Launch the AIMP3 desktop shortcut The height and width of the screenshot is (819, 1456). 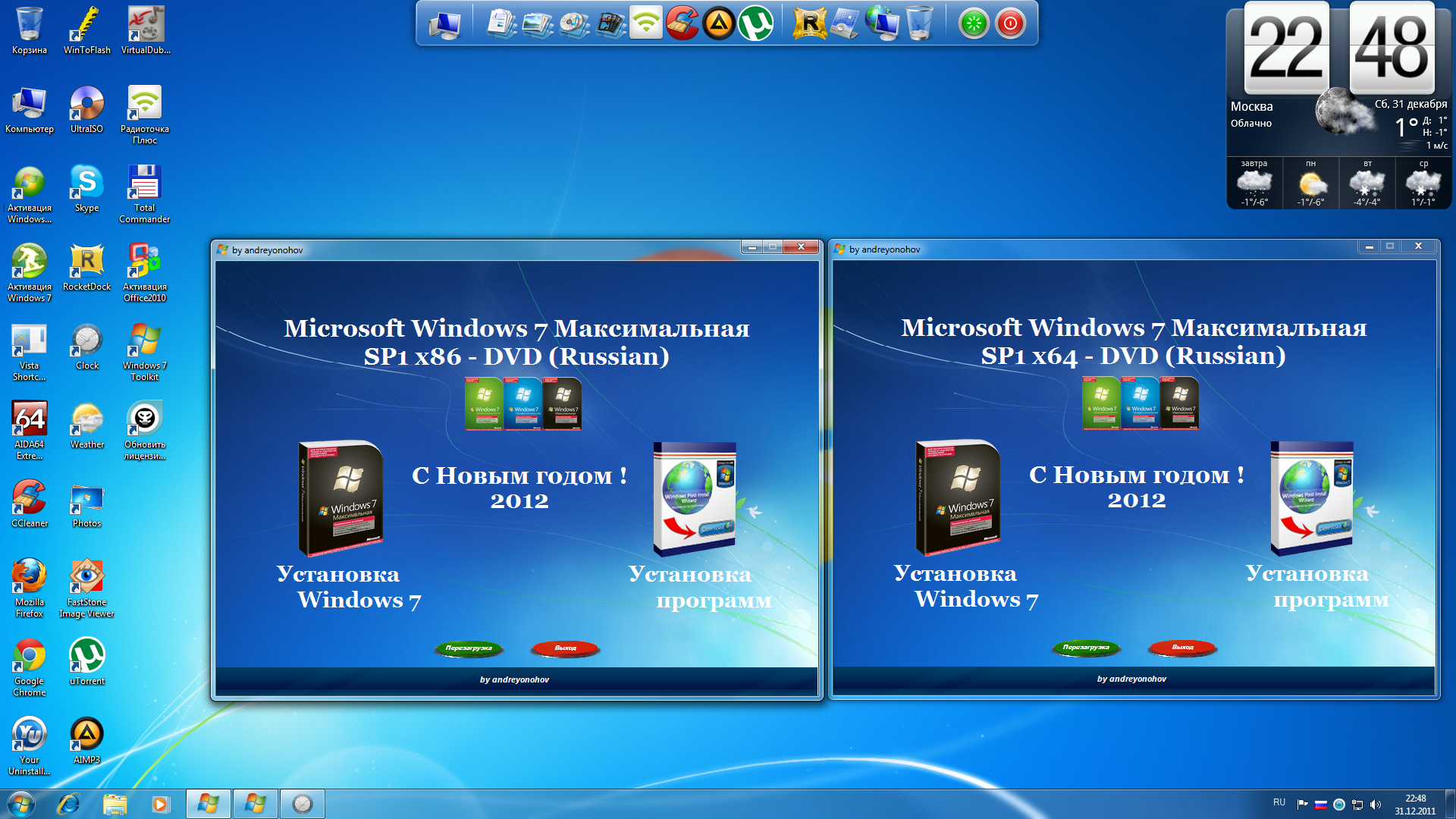tap(86, 740)
